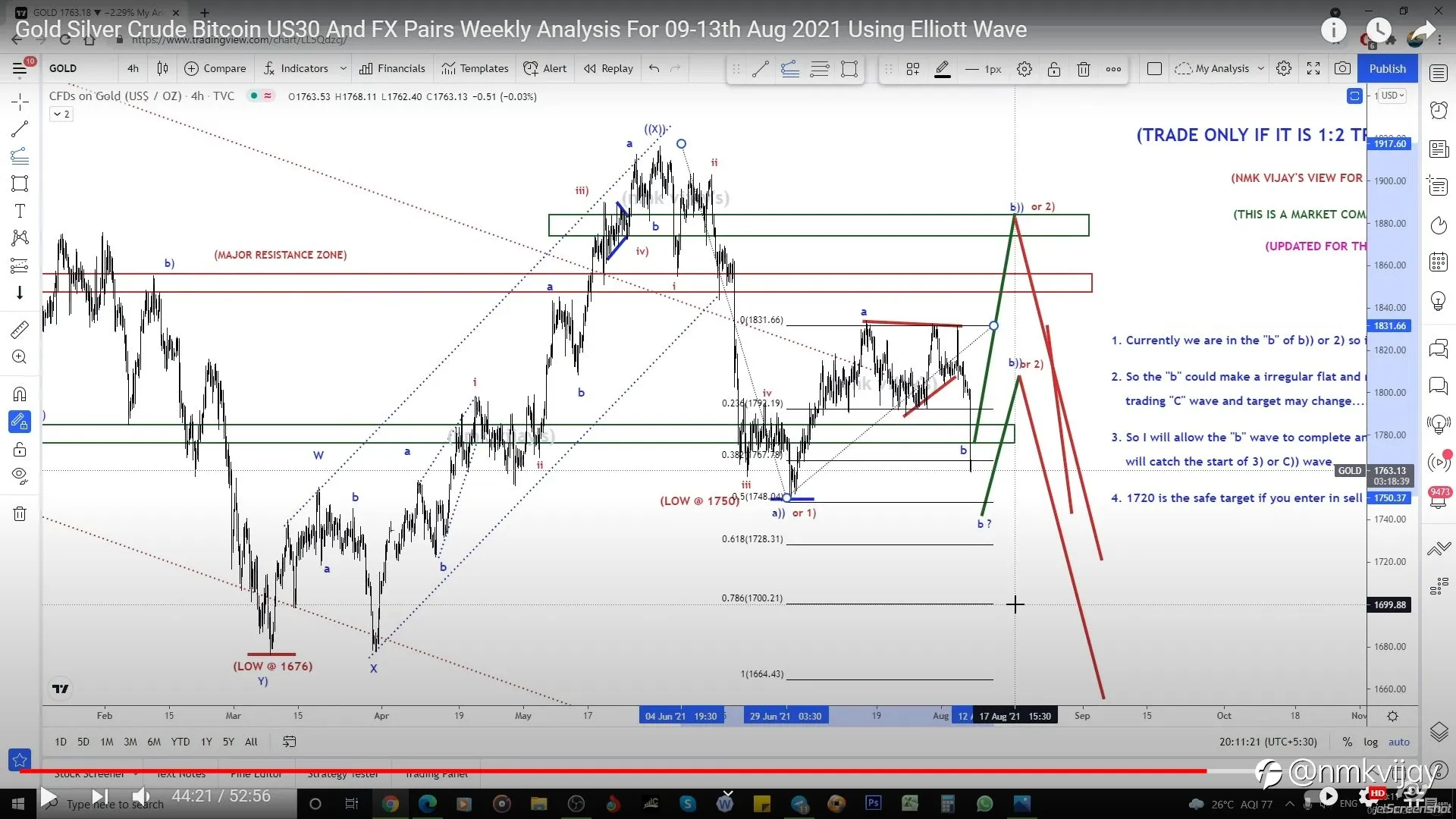Enter fullscreen mode on the chart

[x=1313, y=68]
